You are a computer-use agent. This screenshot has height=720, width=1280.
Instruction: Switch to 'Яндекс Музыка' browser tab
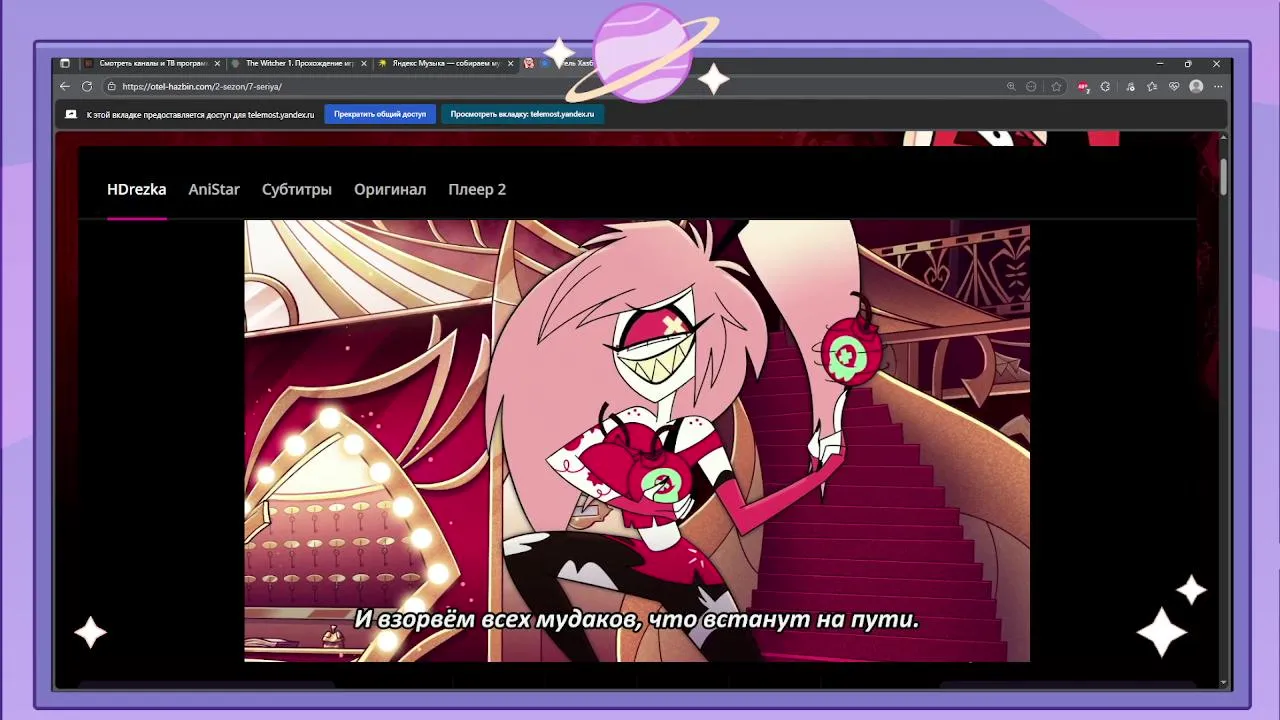click(446, 63)
